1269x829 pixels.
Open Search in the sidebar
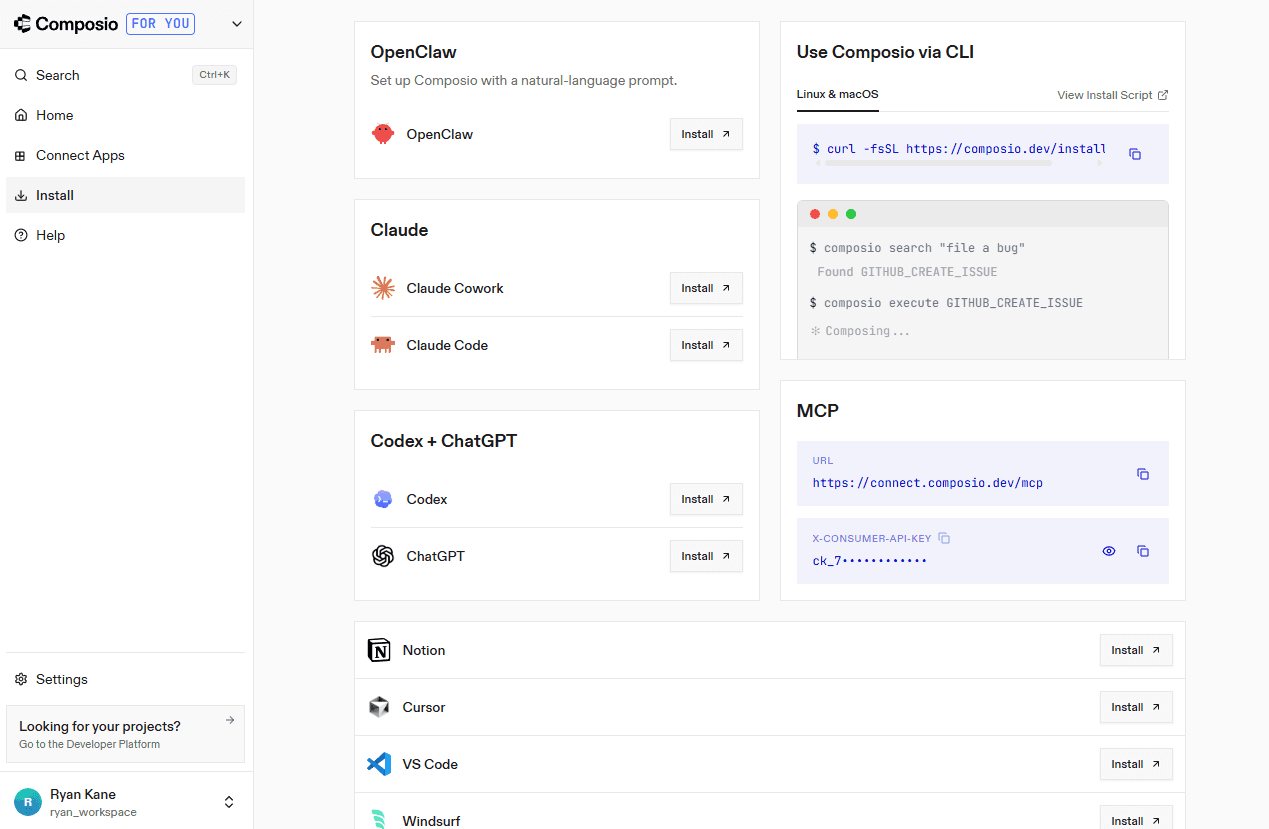pos(125,75)
